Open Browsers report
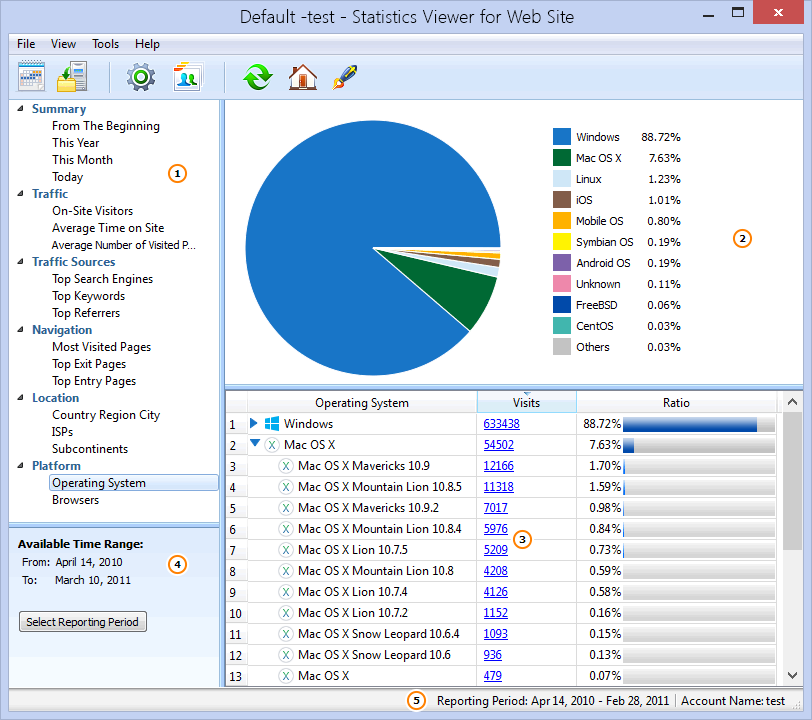 coord(76,500)
